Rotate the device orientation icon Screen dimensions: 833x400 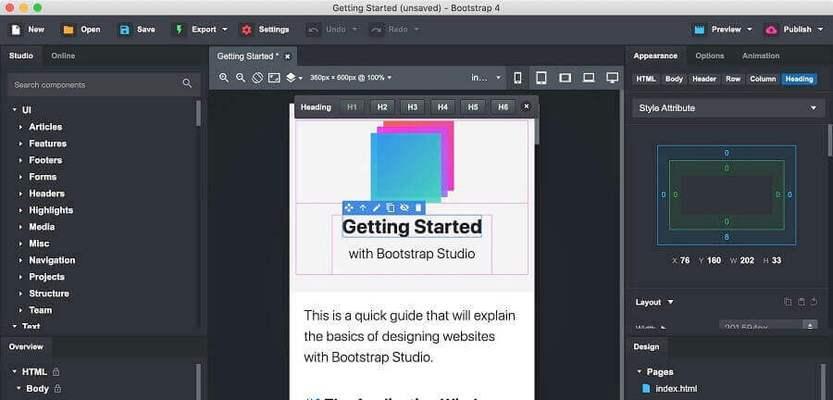257,78
